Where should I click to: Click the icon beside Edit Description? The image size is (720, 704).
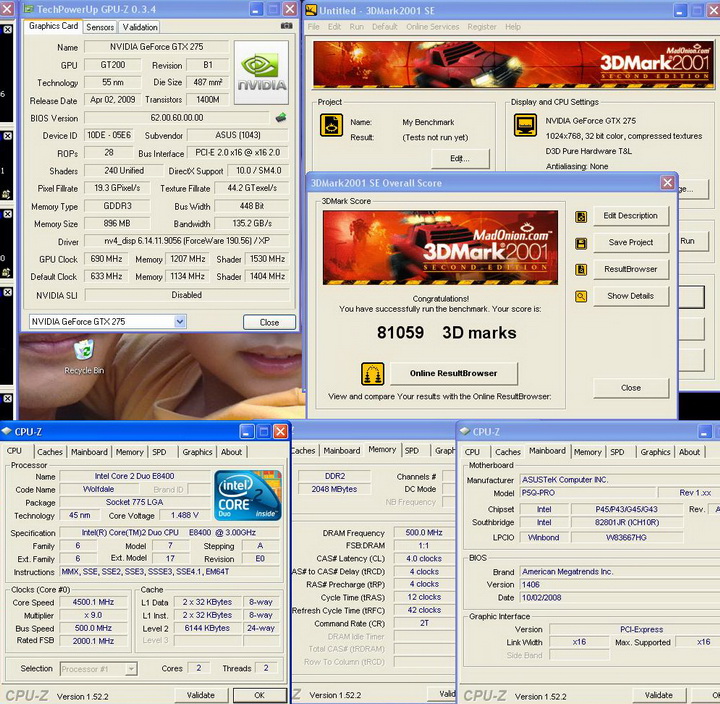(x=581, y=217)
